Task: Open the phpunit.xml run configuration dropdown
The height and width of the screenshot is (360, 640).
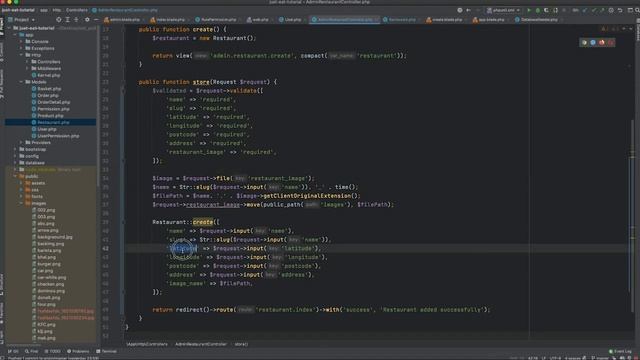Action: pos(503,10)
